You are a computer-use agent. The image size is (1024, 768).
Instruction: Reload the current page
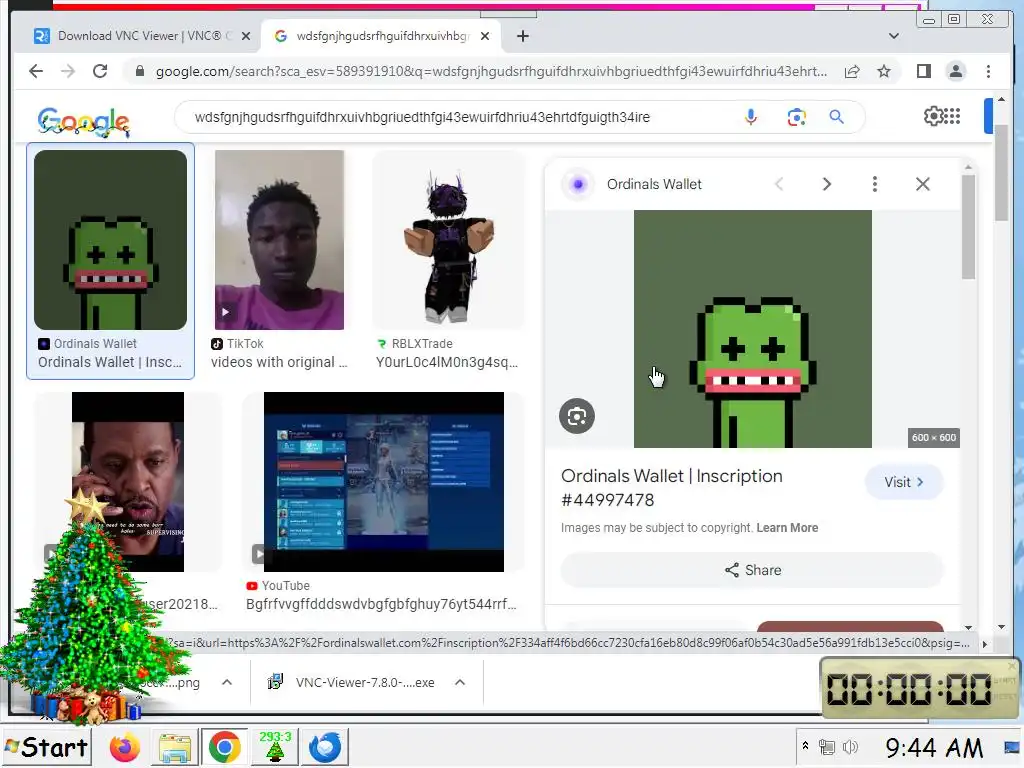(100, 71)
